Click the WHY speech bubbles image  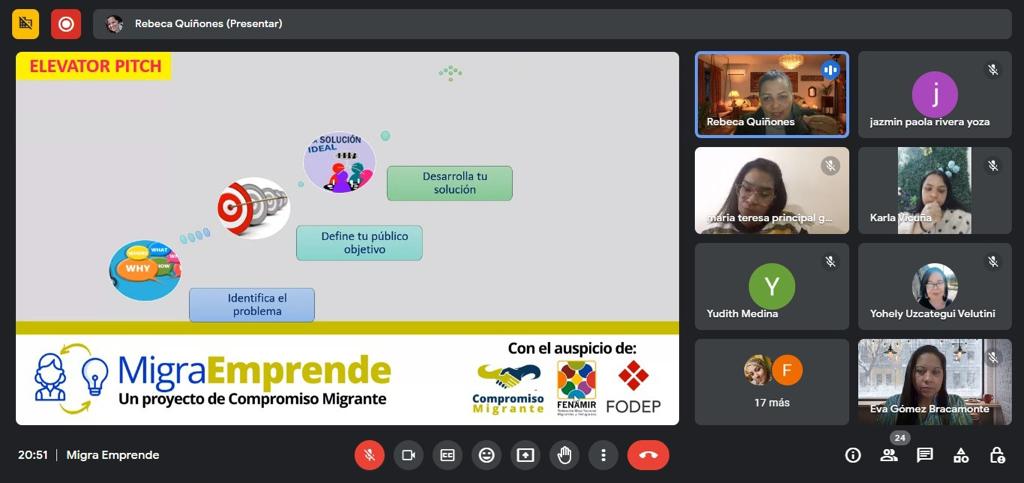pos(145,270)
